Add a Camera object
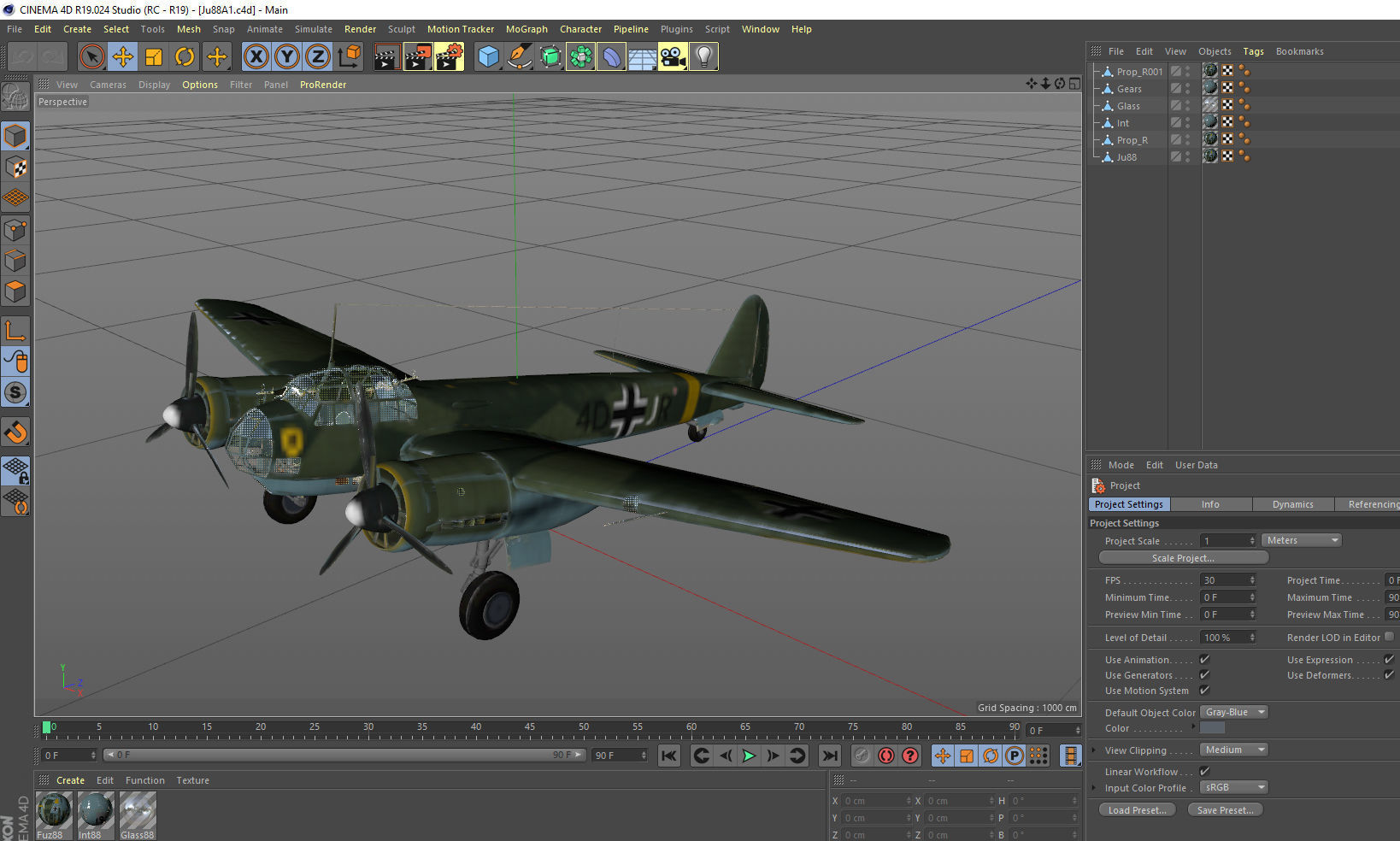 pos(673,57)
